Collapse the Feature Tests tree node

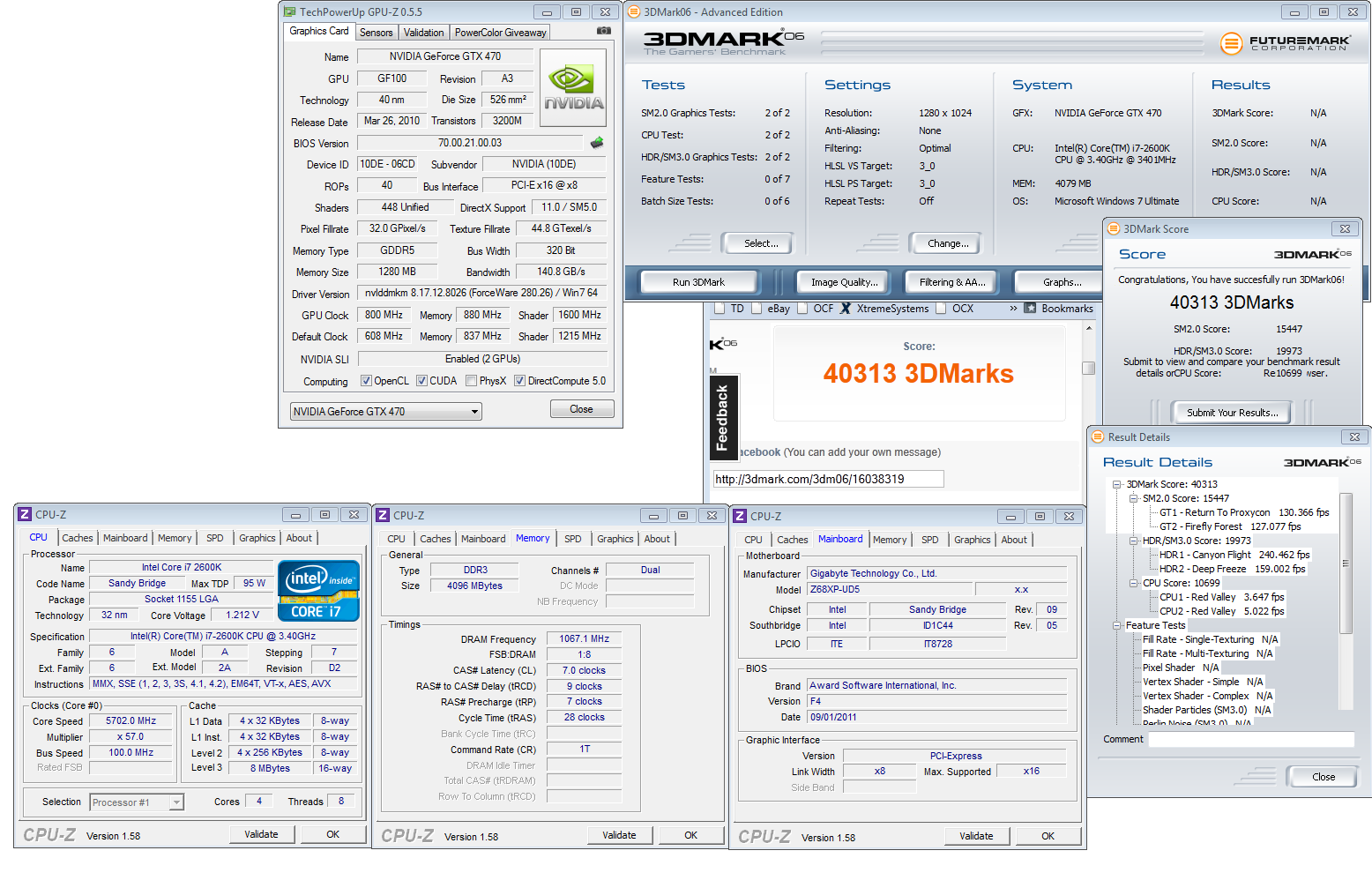(x=1117, y=625)
